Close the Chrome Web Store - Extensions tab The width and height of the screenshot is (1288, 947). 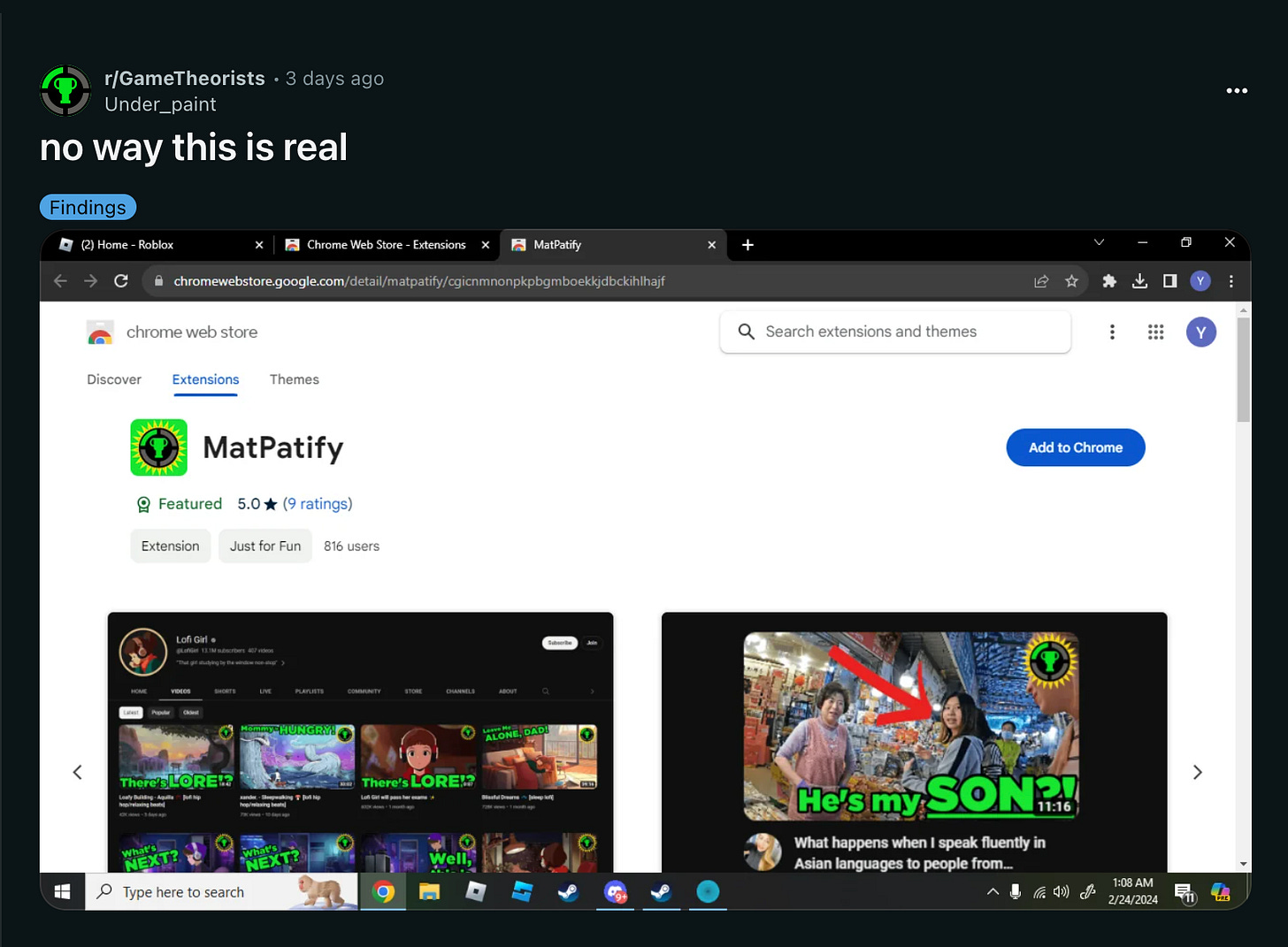pyautogui.click(x=486, y=245)
